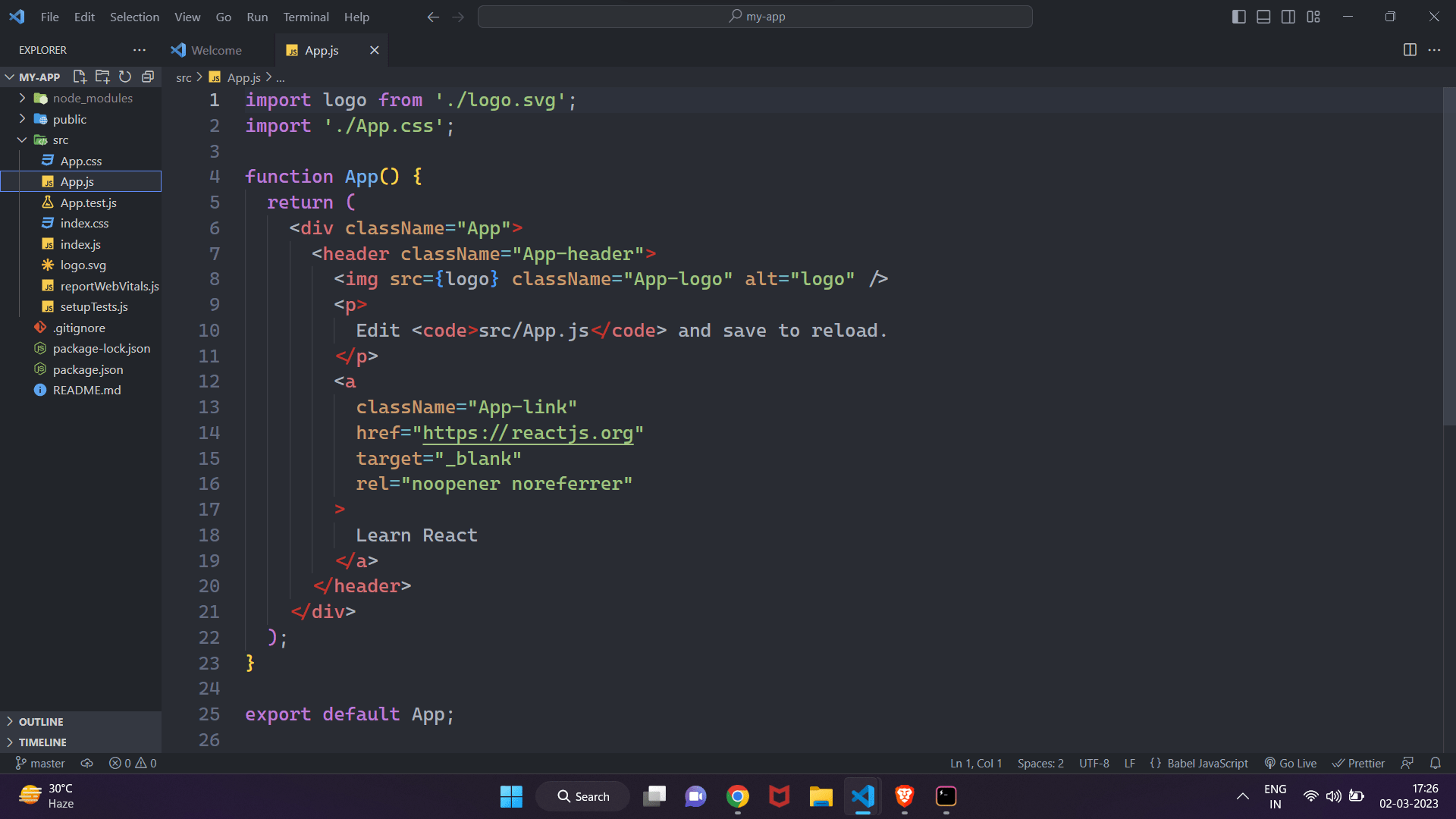The image size is (1456, 819).
Task: Refresh the Explorer file tree
Action: point(125,77)
